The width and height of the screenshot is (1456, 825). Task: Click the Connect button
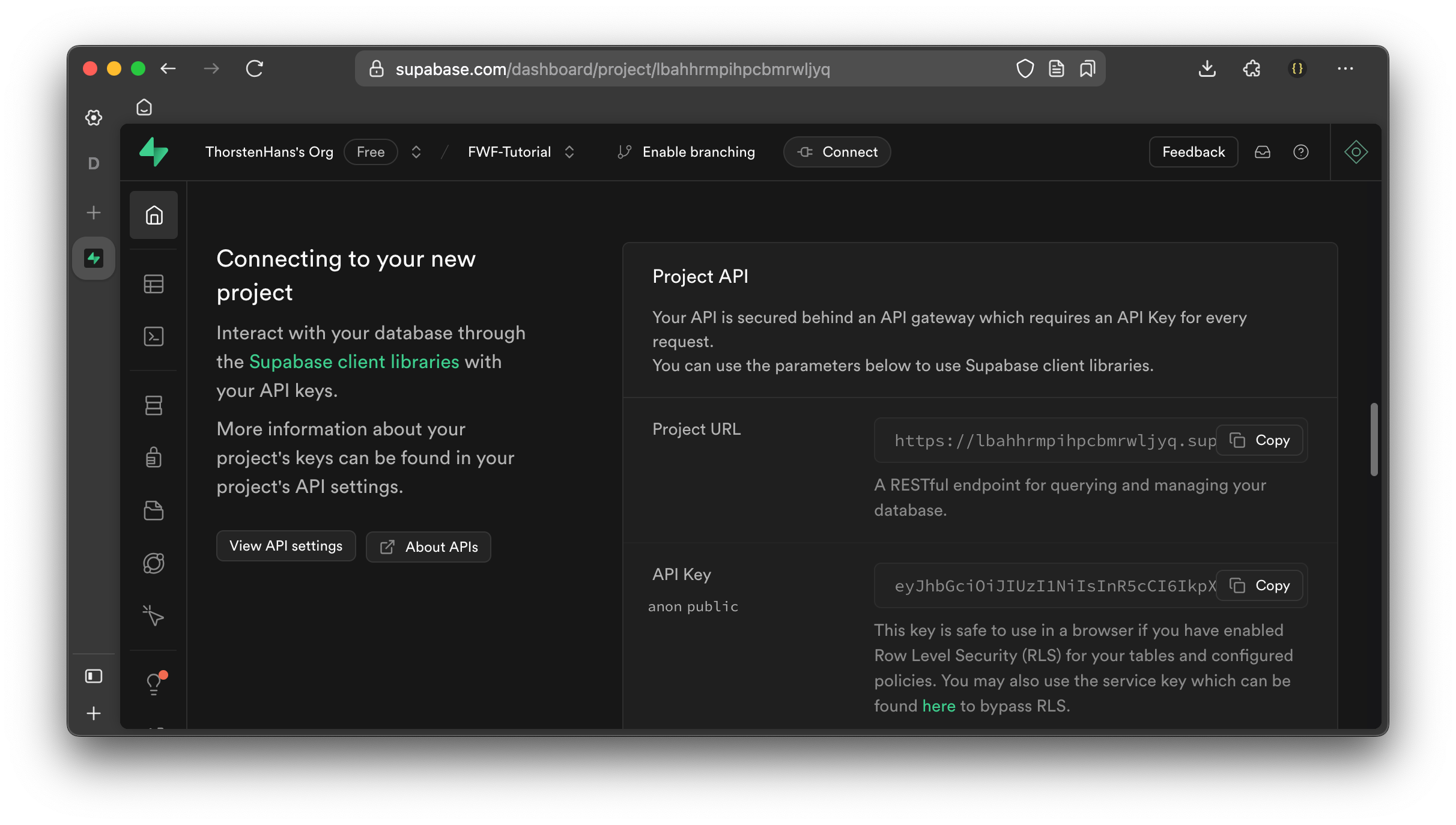837,152
